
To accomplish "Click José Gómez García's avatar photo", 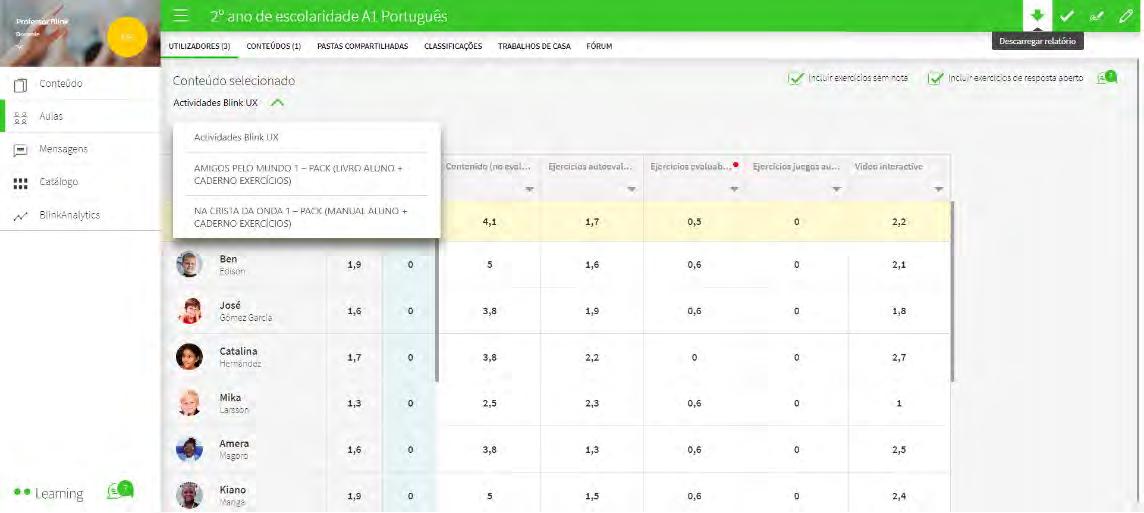I will pos(190,310).
